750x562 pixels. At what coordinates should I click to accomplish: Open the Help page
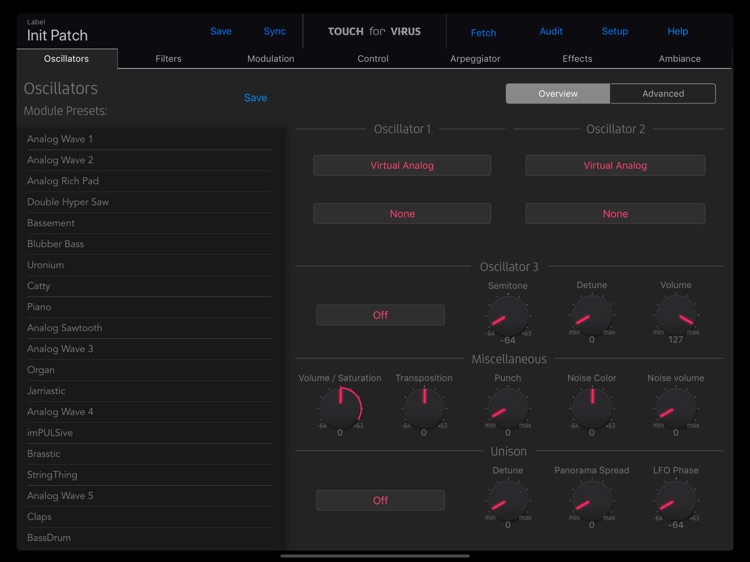677,32
